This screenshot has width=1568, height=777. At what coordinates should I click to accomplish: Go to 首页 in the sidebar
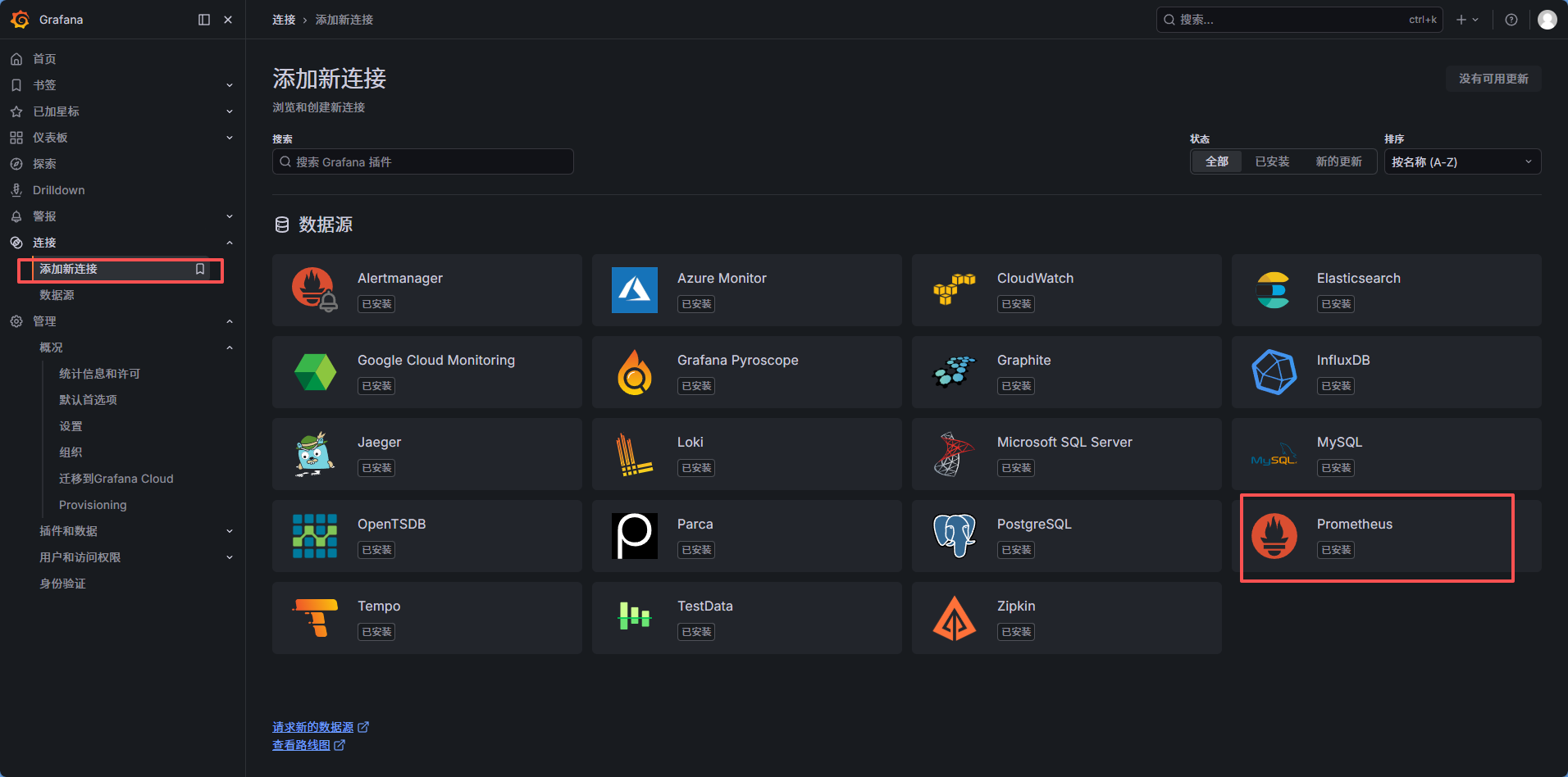44,59
